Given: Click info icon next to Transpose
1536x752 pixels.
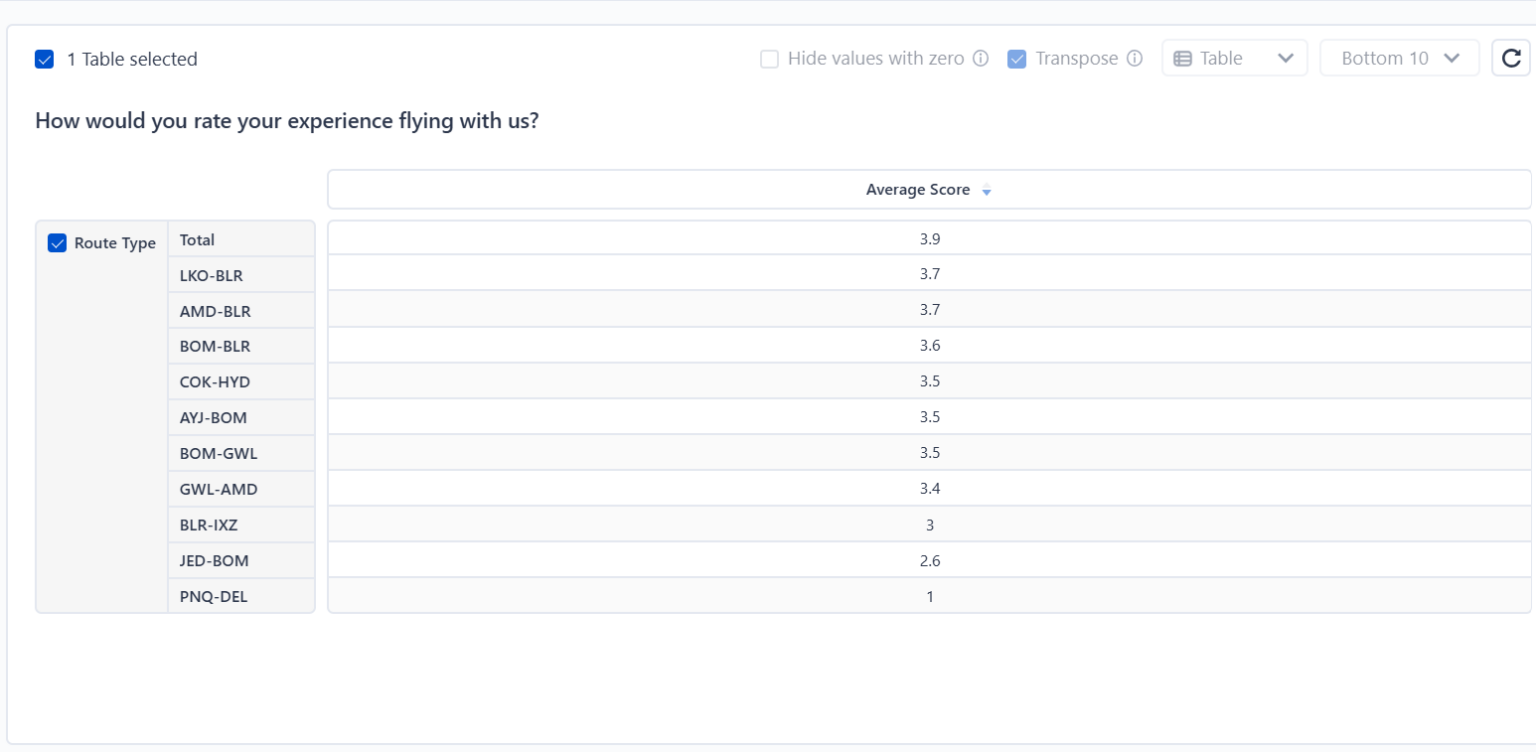Looking at the screenshot, I should pyautogui.click(x=1135, y=58).
